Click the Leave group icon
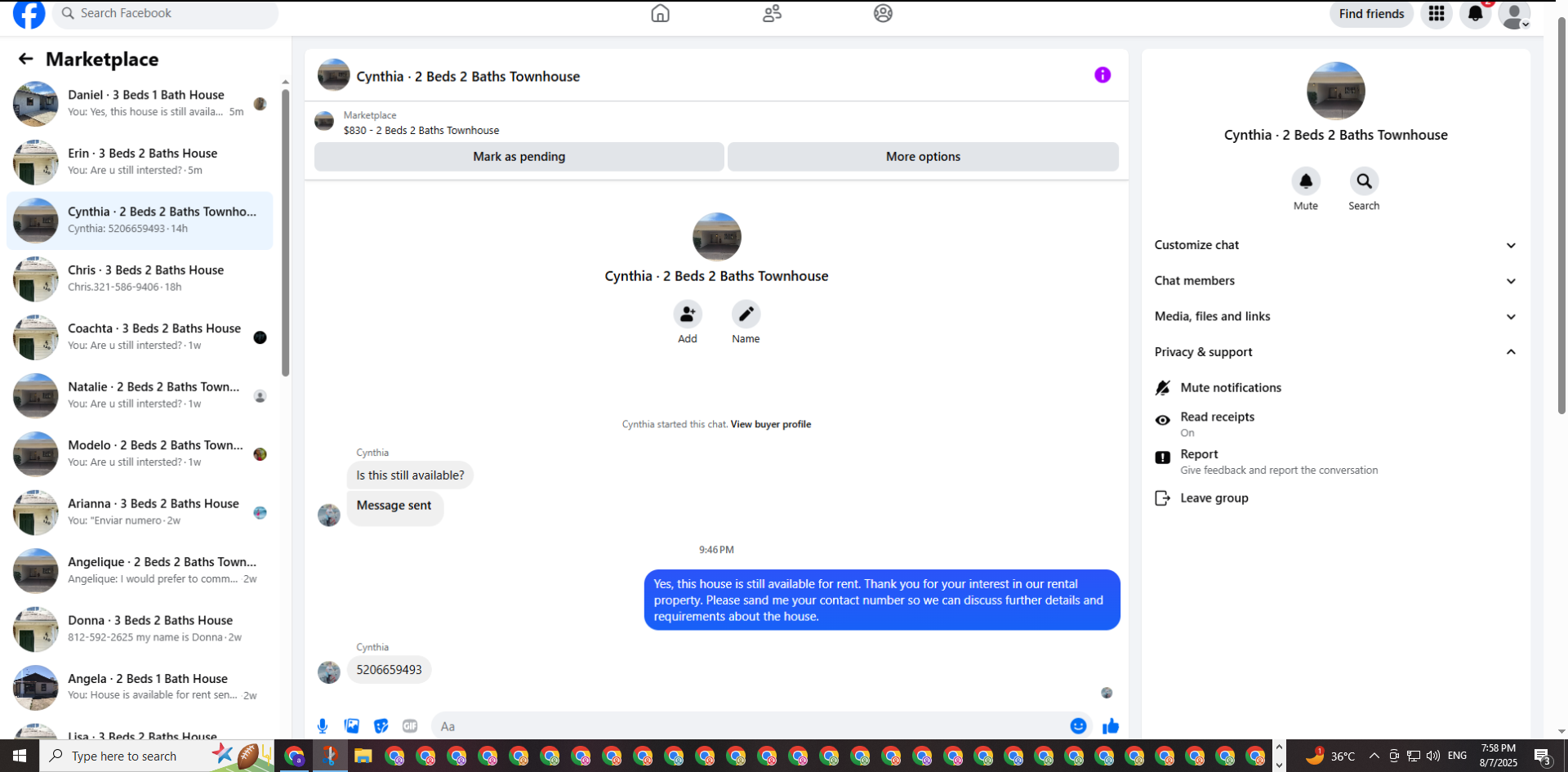This screenshot has width=1568, height=772. [1163, 498]
